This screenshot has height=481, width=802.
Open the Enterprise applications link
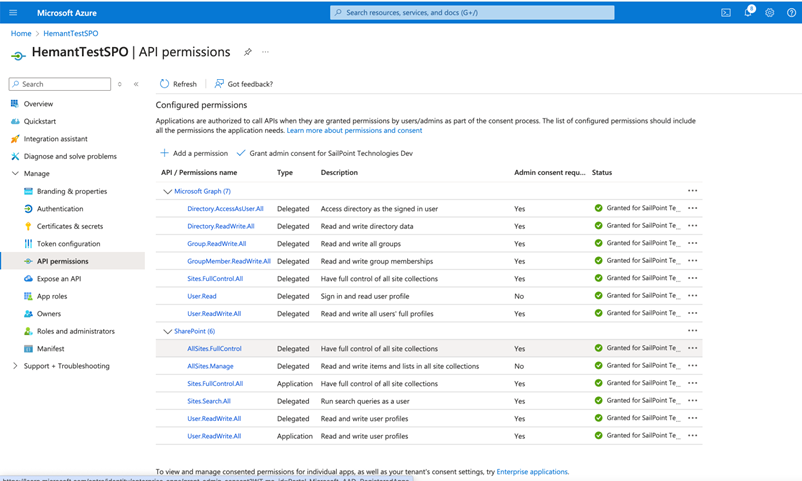(x=532, y=471)
